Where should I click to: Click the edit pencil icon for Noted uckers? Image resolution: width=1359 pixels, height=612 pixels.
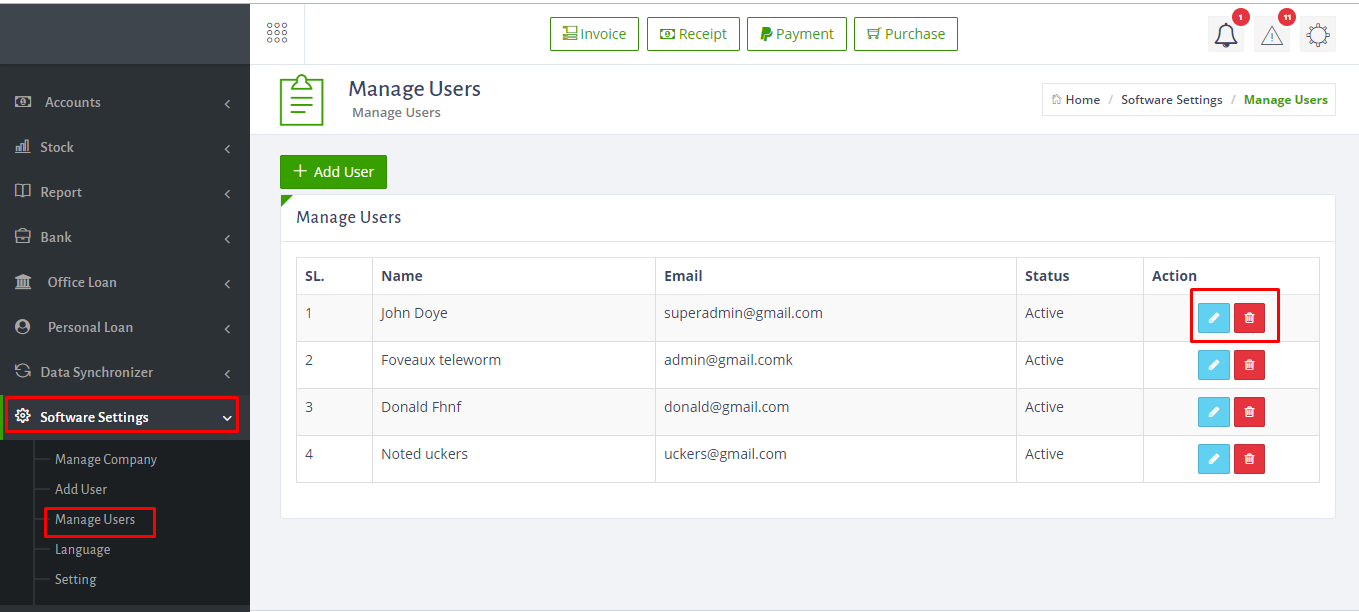pos(1213,459)
